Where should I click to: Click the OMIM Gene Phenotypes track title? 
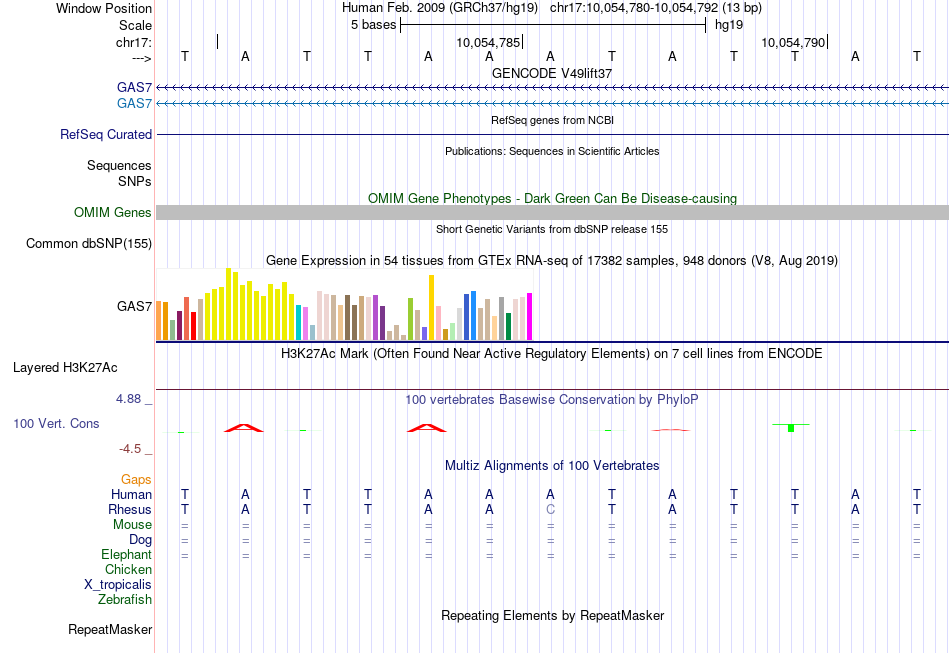[552, 199]
